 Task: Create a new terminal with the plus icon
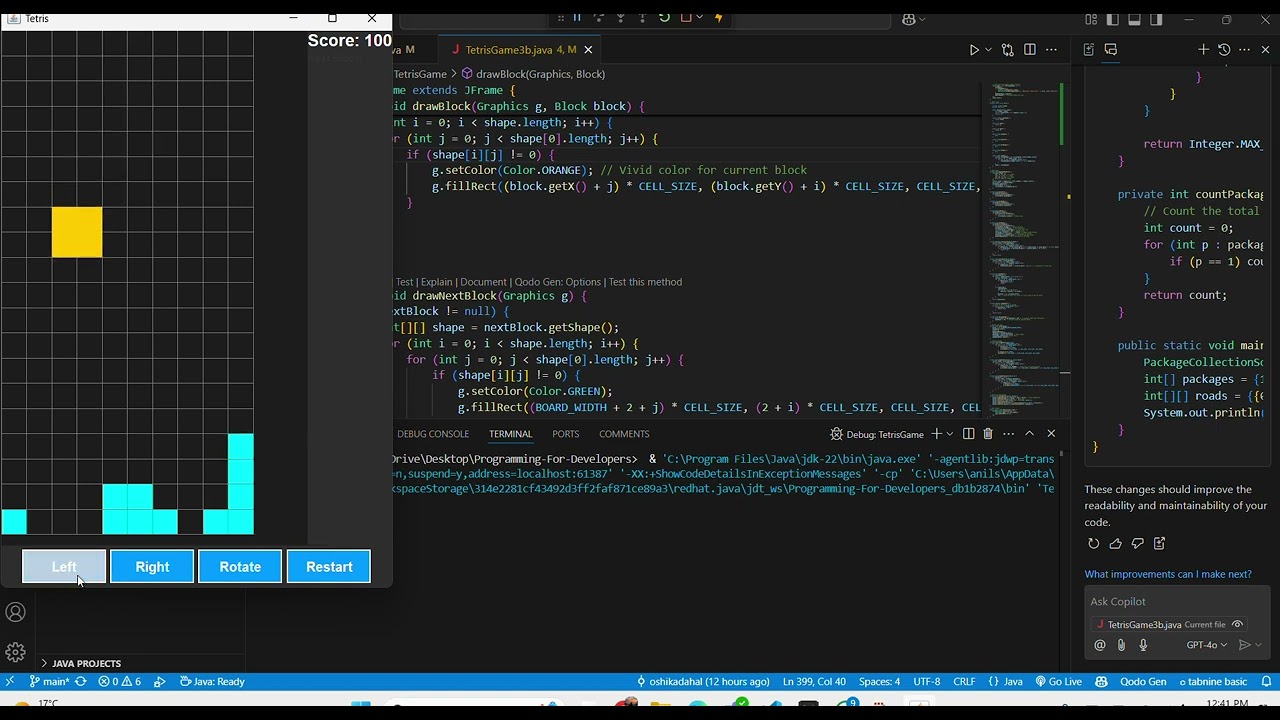936,434
